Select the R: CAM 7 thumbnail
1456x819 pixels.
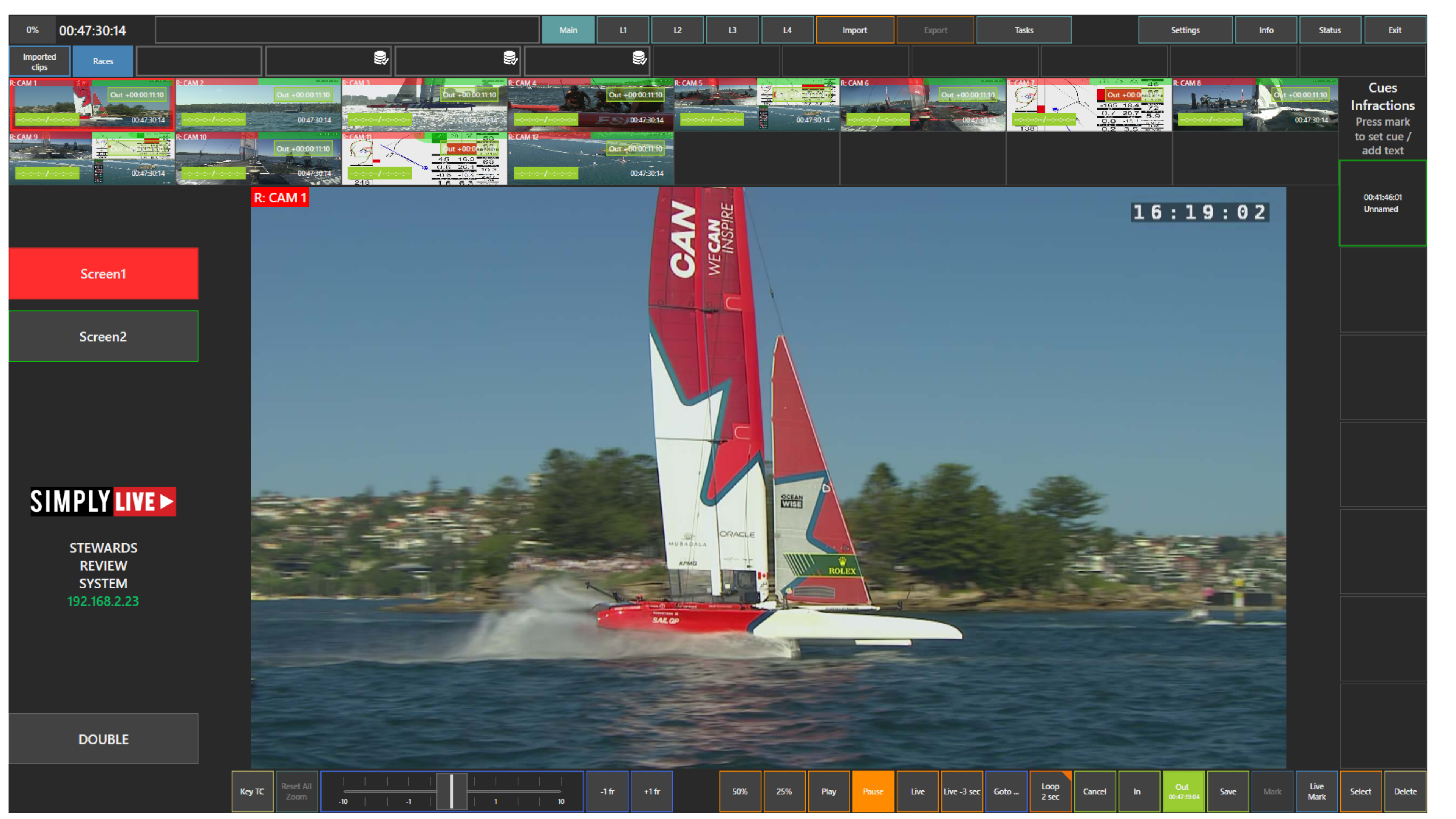pos(1089,105)
